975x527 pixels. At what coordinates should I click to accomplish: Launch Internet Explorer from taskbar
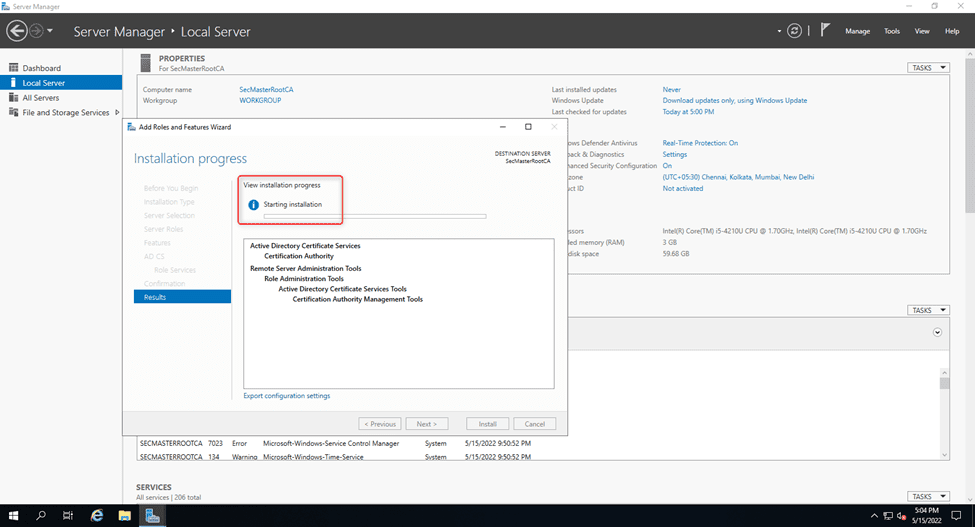(x=97, y=515)
